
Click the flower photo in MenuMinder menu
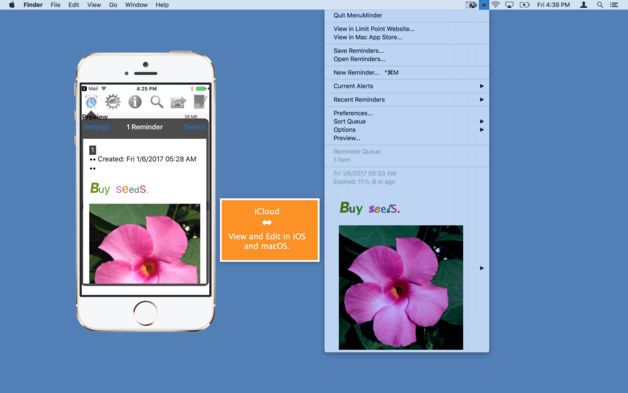tap(401, 287)
